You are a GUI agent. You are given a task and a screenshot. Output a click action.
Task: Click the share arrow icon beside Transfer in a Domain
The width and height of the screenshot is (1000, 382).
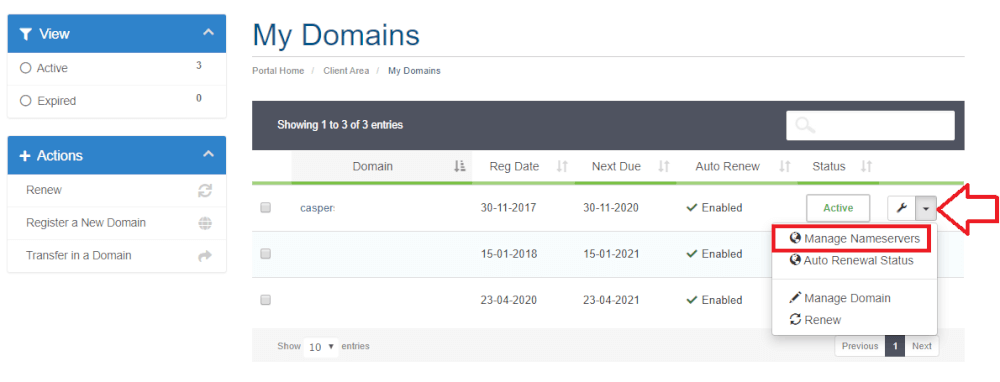[x=205, y=256]
